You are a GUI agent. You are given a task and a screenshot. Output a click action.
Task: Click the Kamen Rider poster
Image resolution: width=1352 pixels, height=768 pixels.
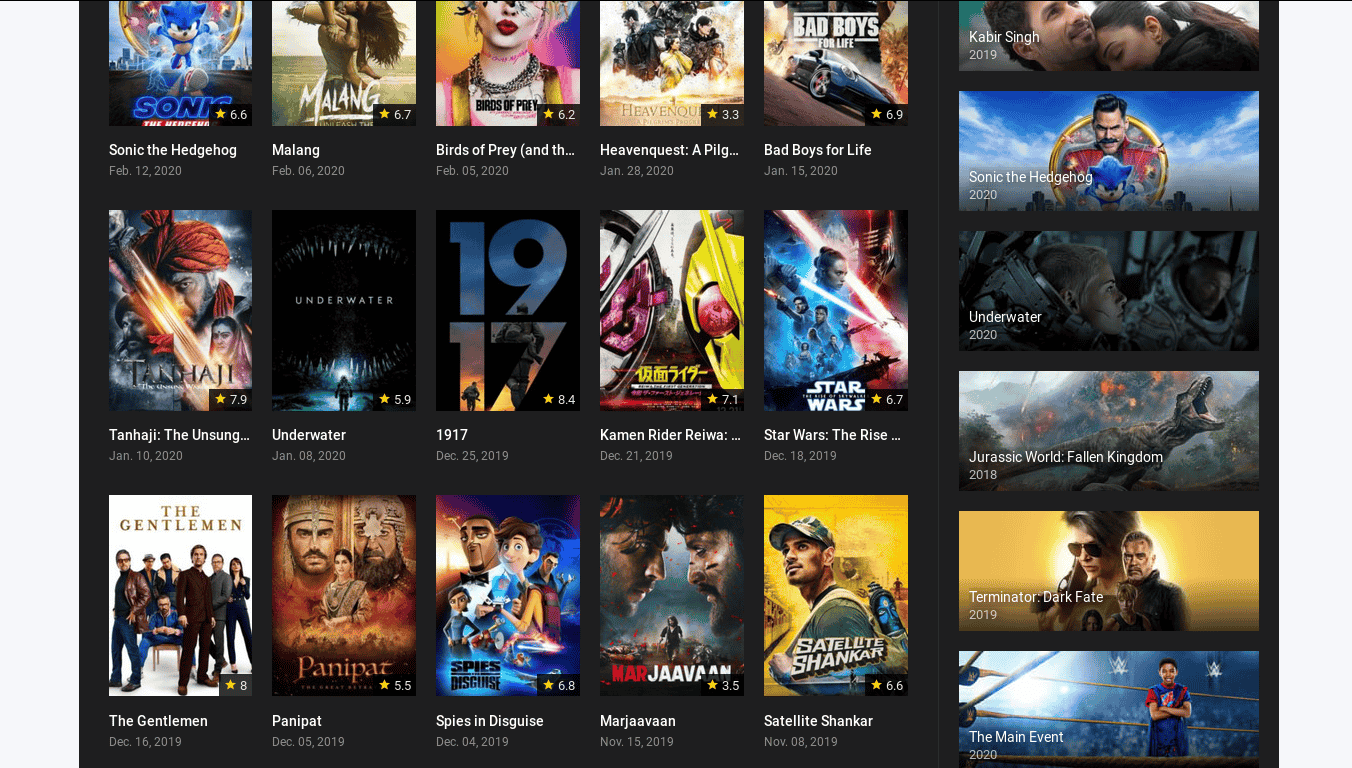[x=672, y=310]
